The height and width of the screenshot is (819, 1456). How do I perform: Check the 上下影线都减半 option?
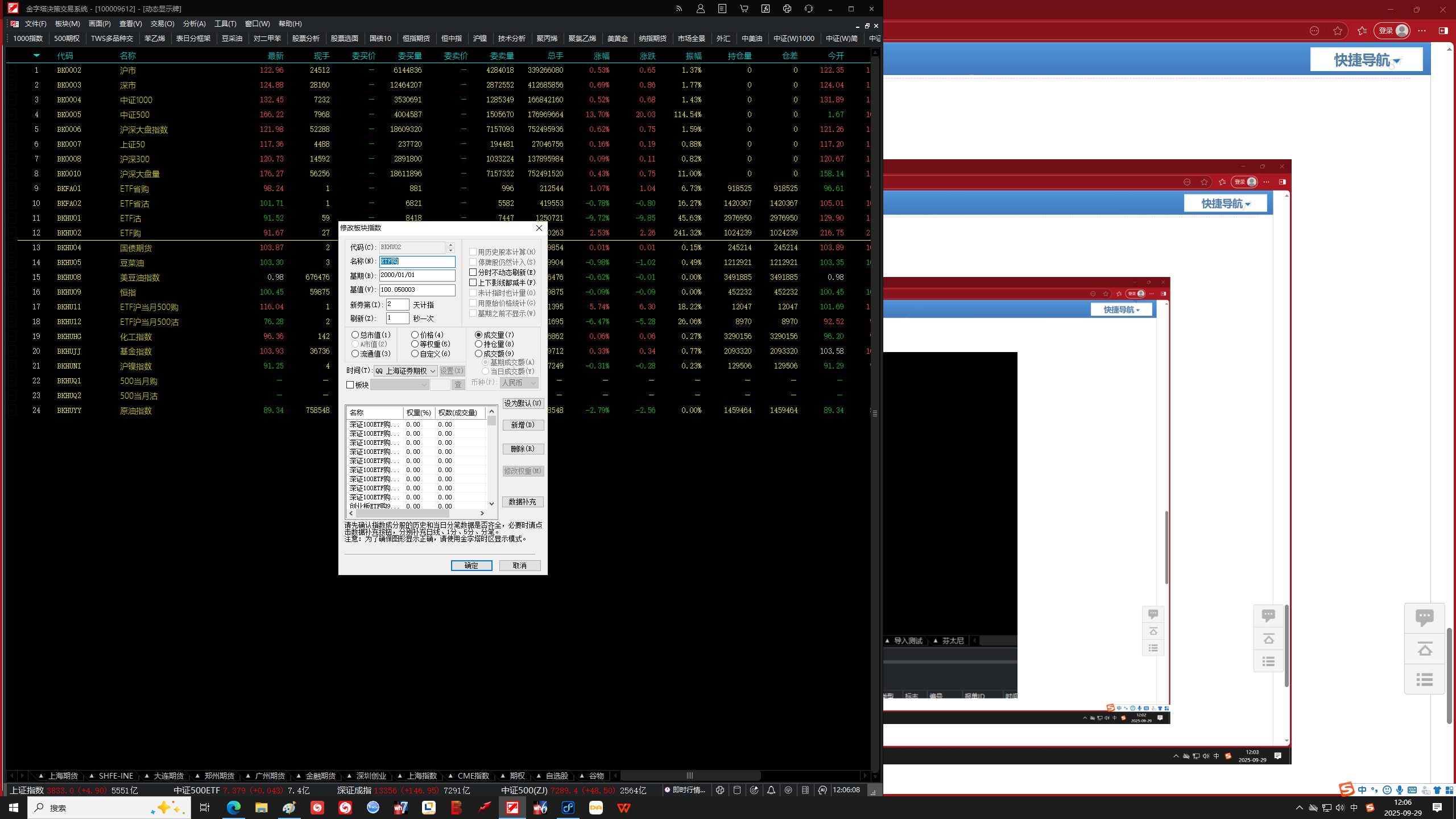pos(473,283)
